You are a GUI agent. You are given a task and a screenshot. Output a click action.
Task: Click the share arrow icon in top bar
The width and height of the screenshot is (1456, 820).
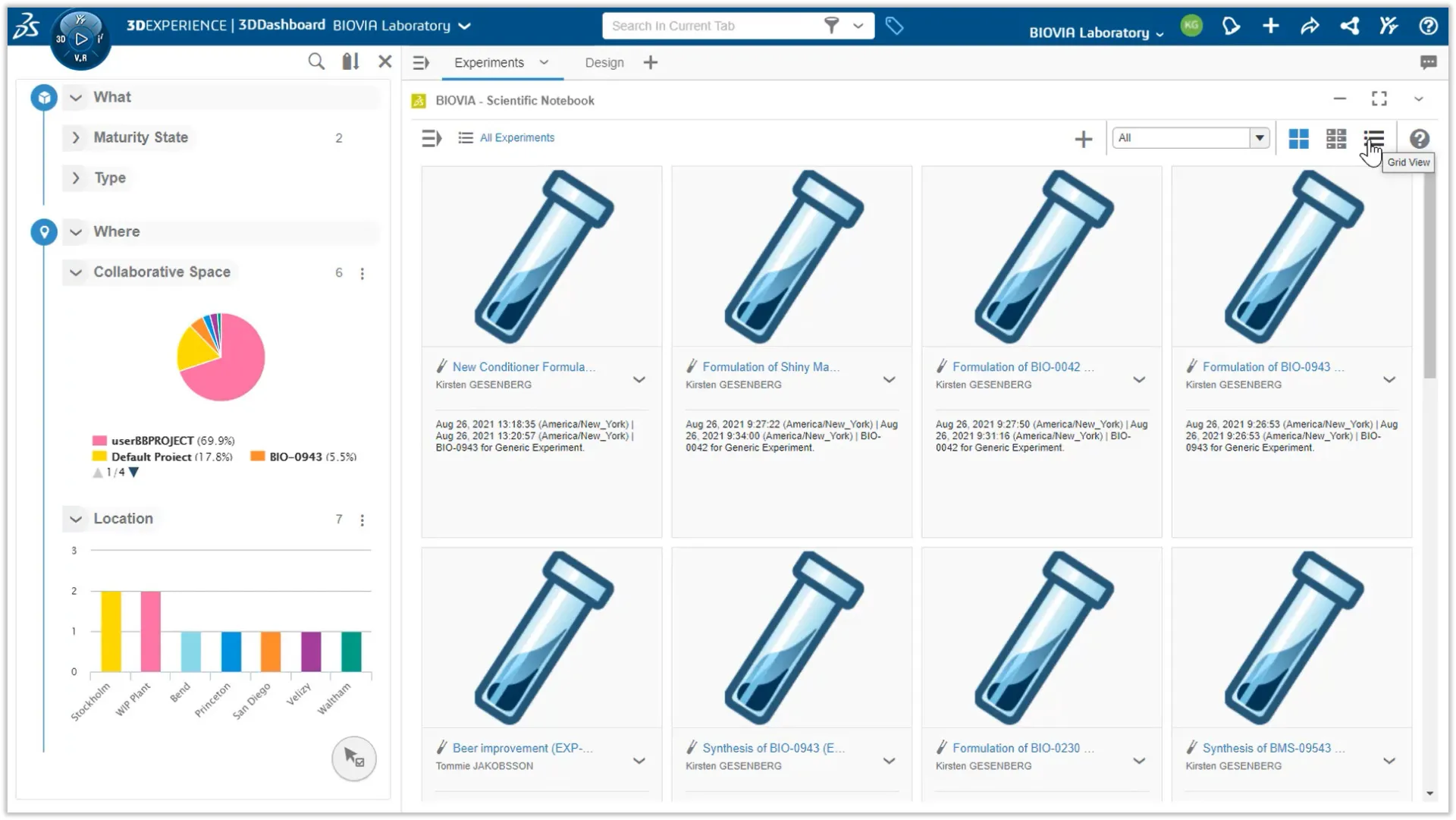(x=1310, y=26)
